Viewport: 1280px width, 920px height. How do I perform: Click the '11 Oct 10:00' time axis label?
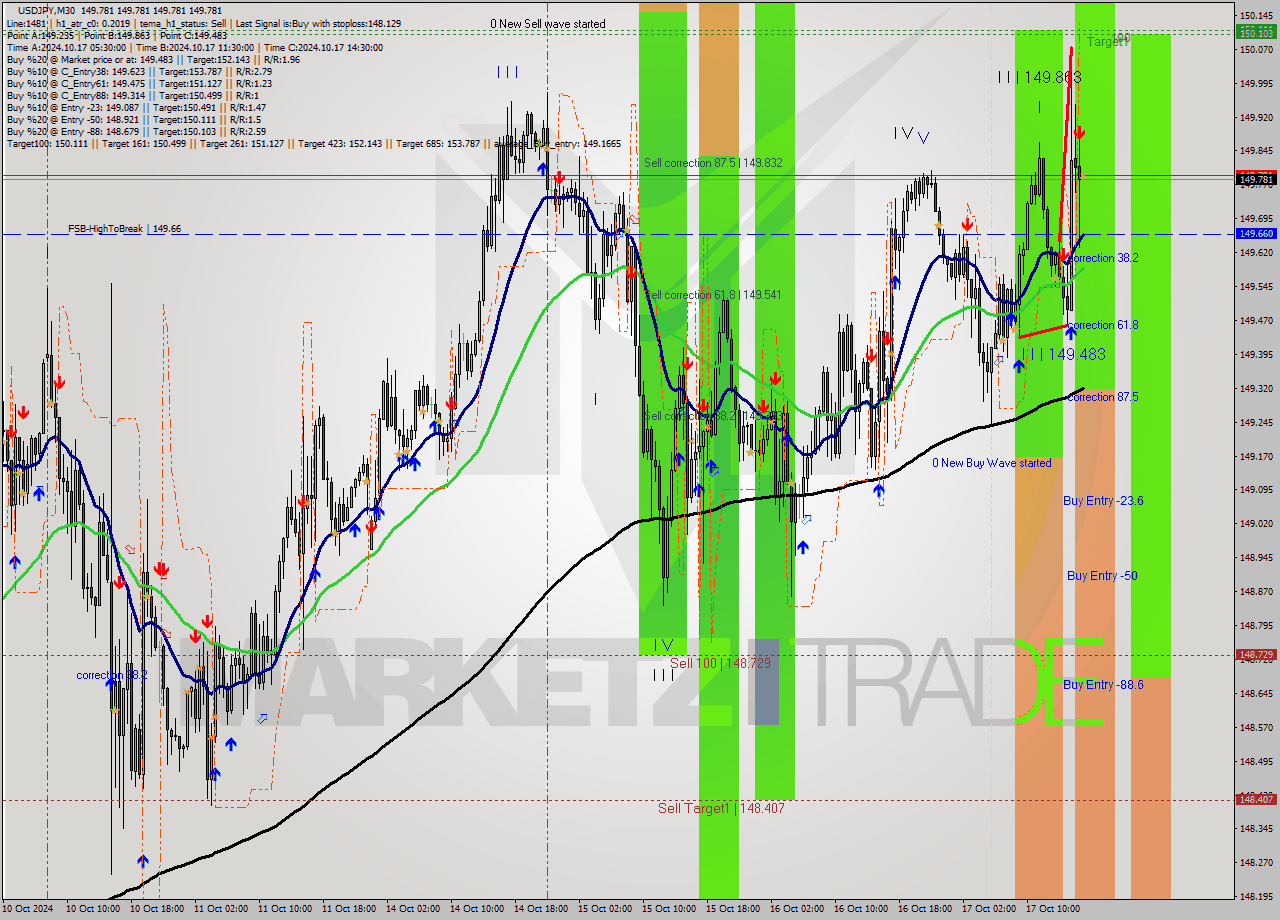coord(285,909)
